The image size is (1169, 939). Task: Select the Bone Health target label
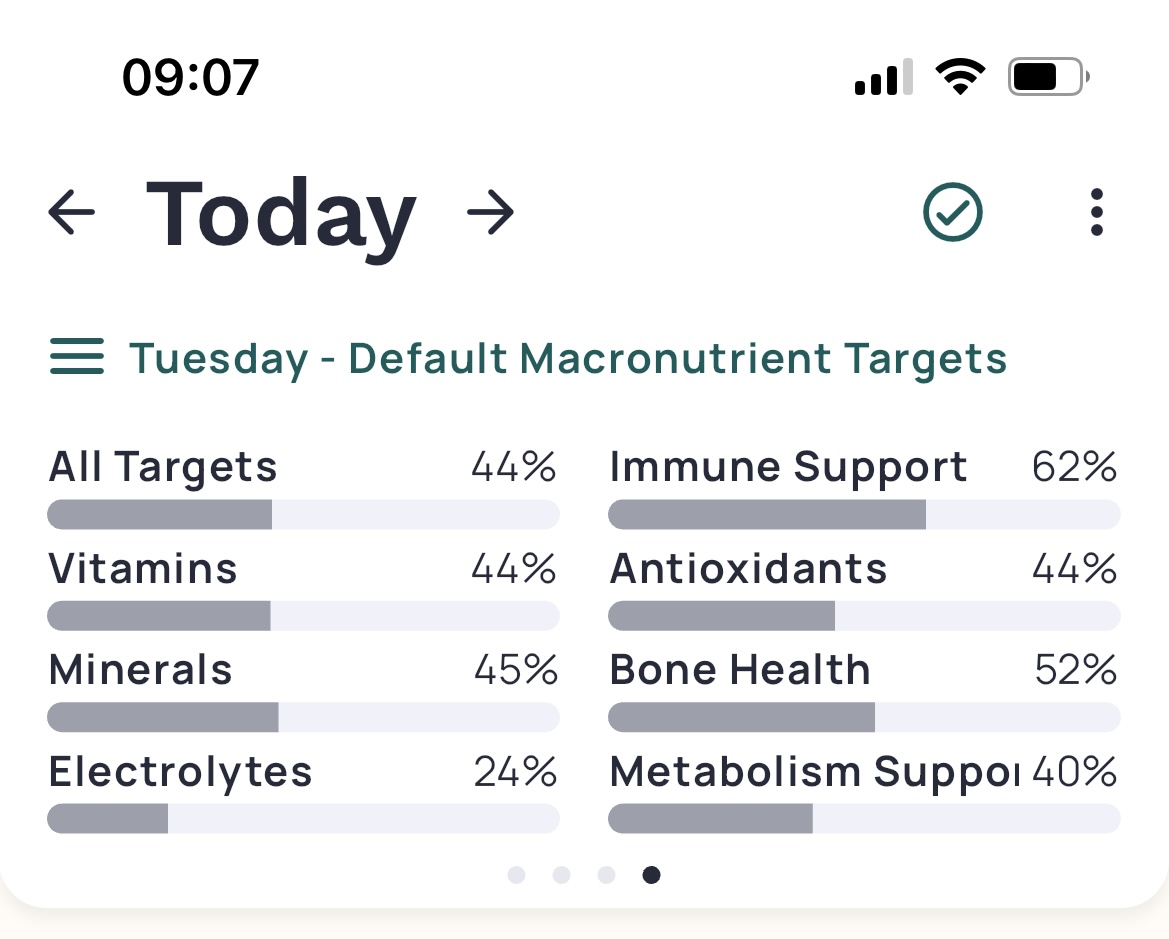740,670
